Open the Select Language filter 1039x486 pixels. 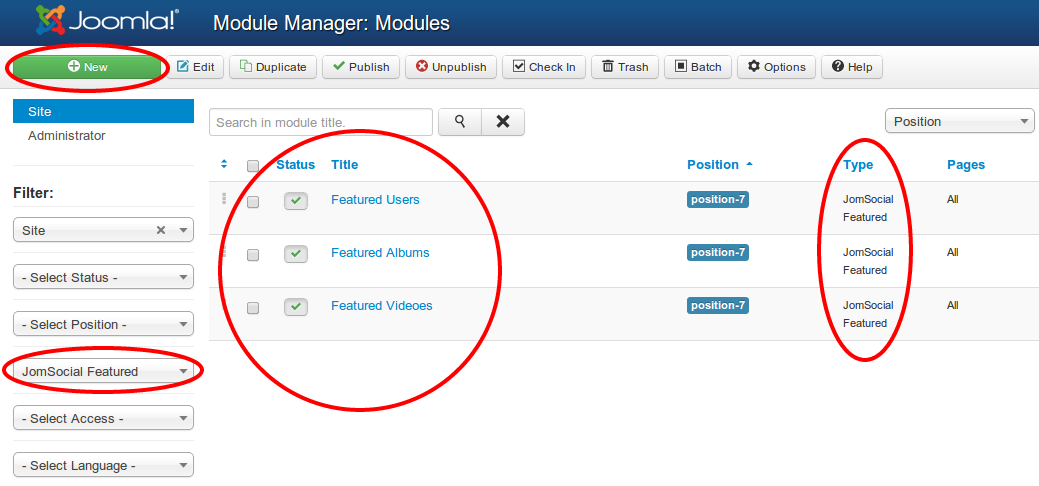pos(103,465)
